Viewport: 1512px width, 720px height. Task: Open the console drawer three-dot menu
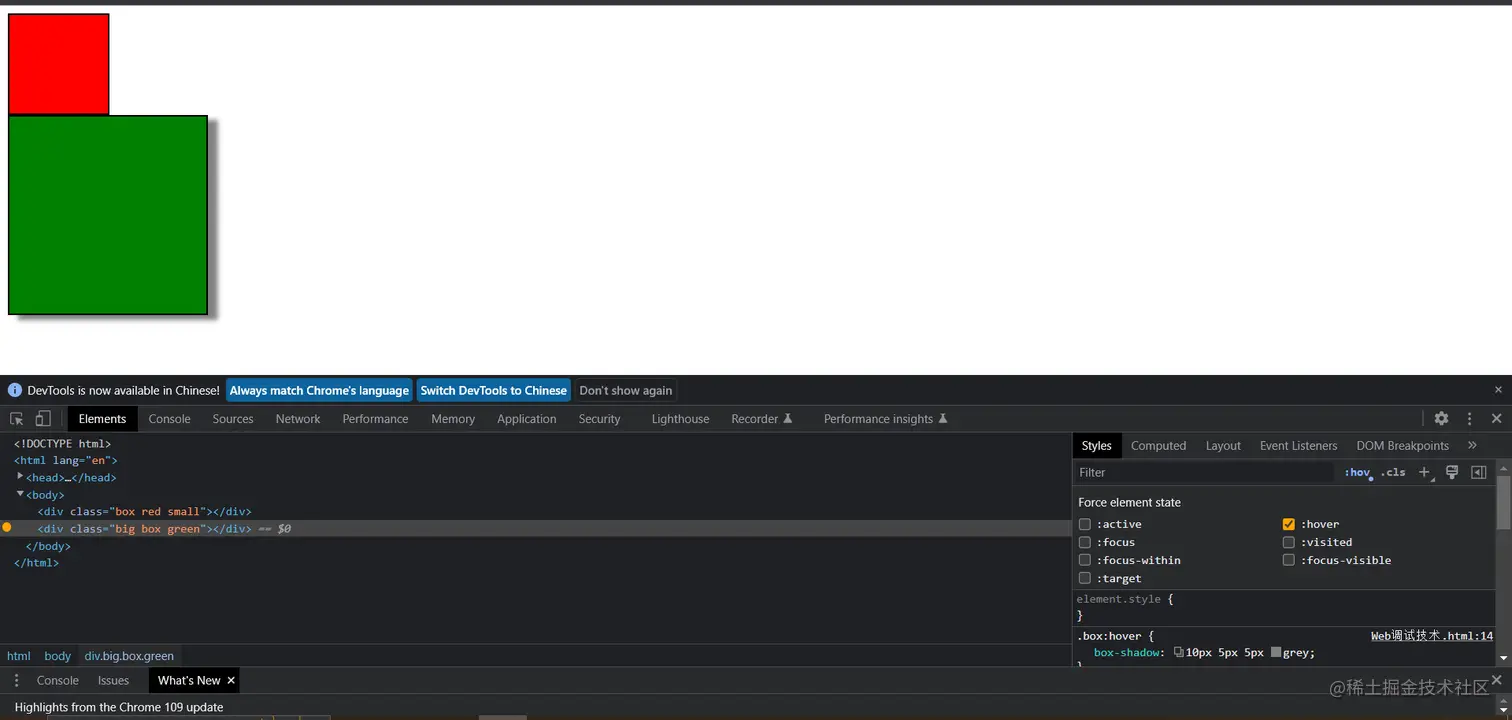16,680
